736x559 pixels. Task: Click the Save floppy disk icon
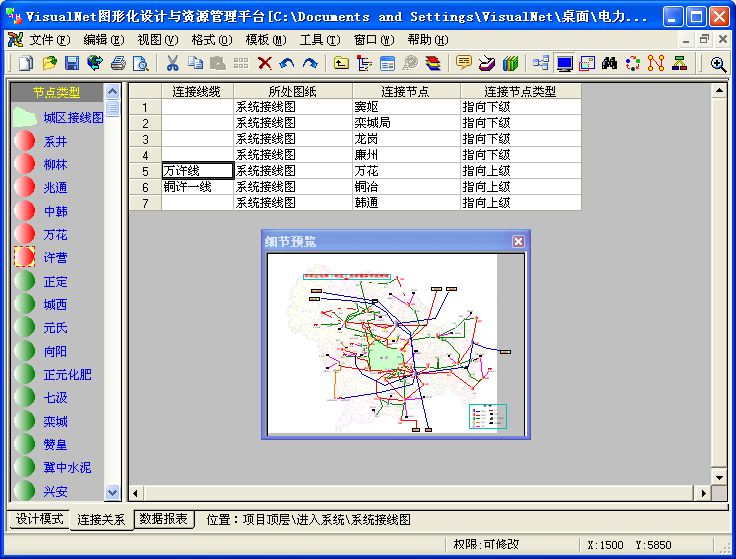pos(72,63)
